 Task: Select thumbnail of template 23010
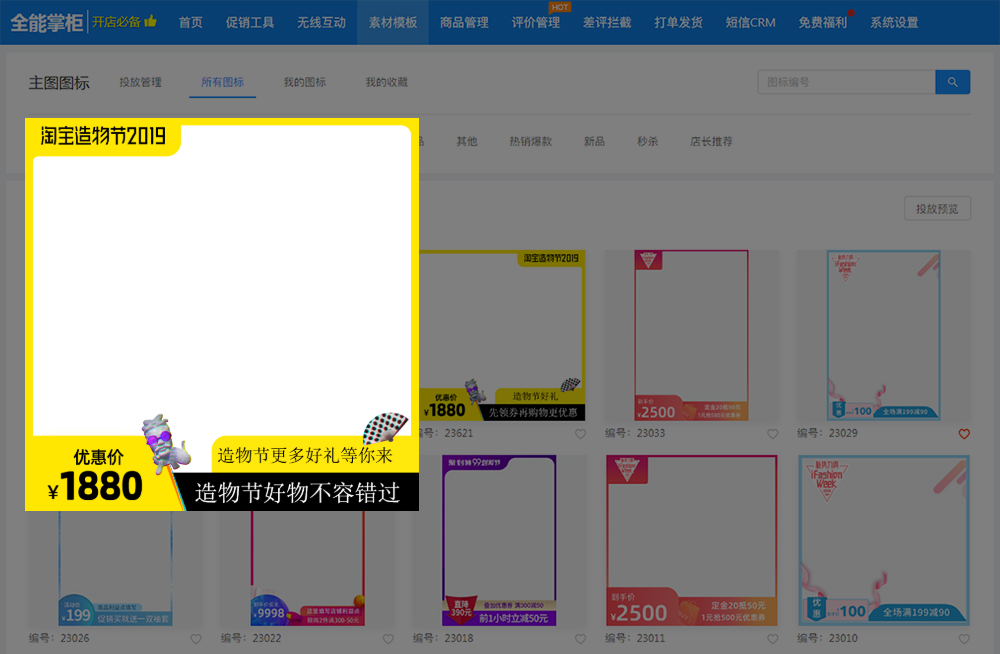(884, 540)
